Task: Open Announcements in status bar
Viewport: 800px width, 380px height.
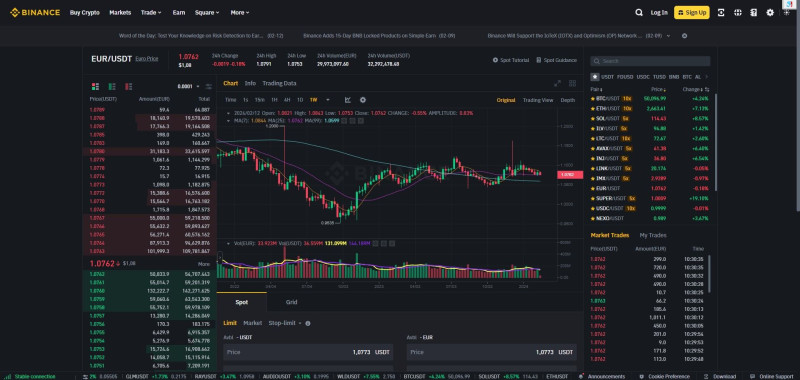Action: point(602,376)
